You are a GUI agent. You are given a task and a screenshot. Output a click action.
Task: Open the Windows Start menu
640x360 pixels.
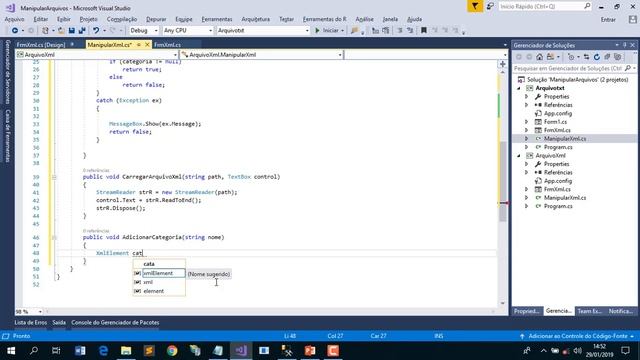point(11,351)
